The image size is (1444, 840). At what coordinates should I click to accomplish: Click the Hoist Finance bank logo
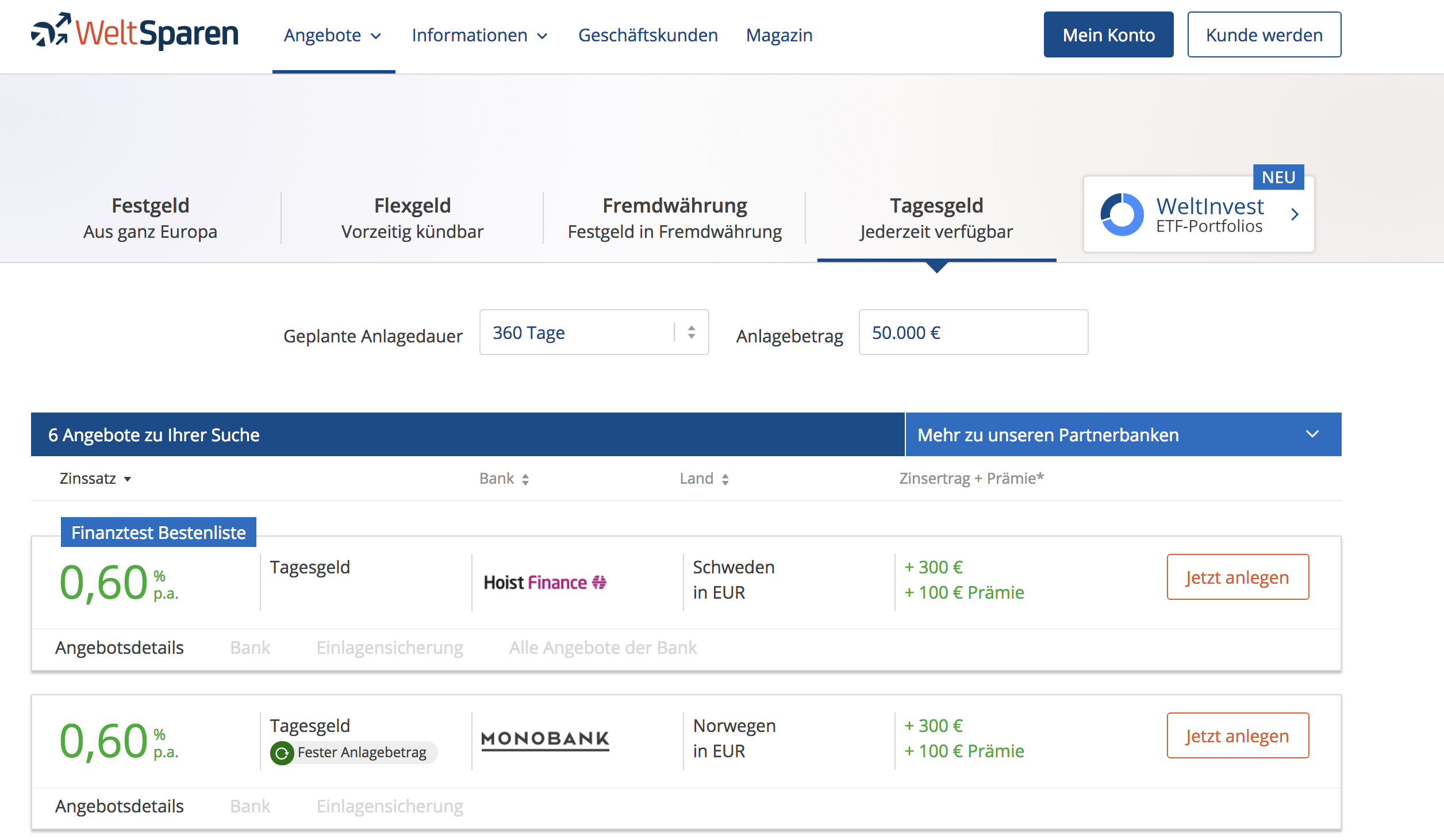pos(545,583)
